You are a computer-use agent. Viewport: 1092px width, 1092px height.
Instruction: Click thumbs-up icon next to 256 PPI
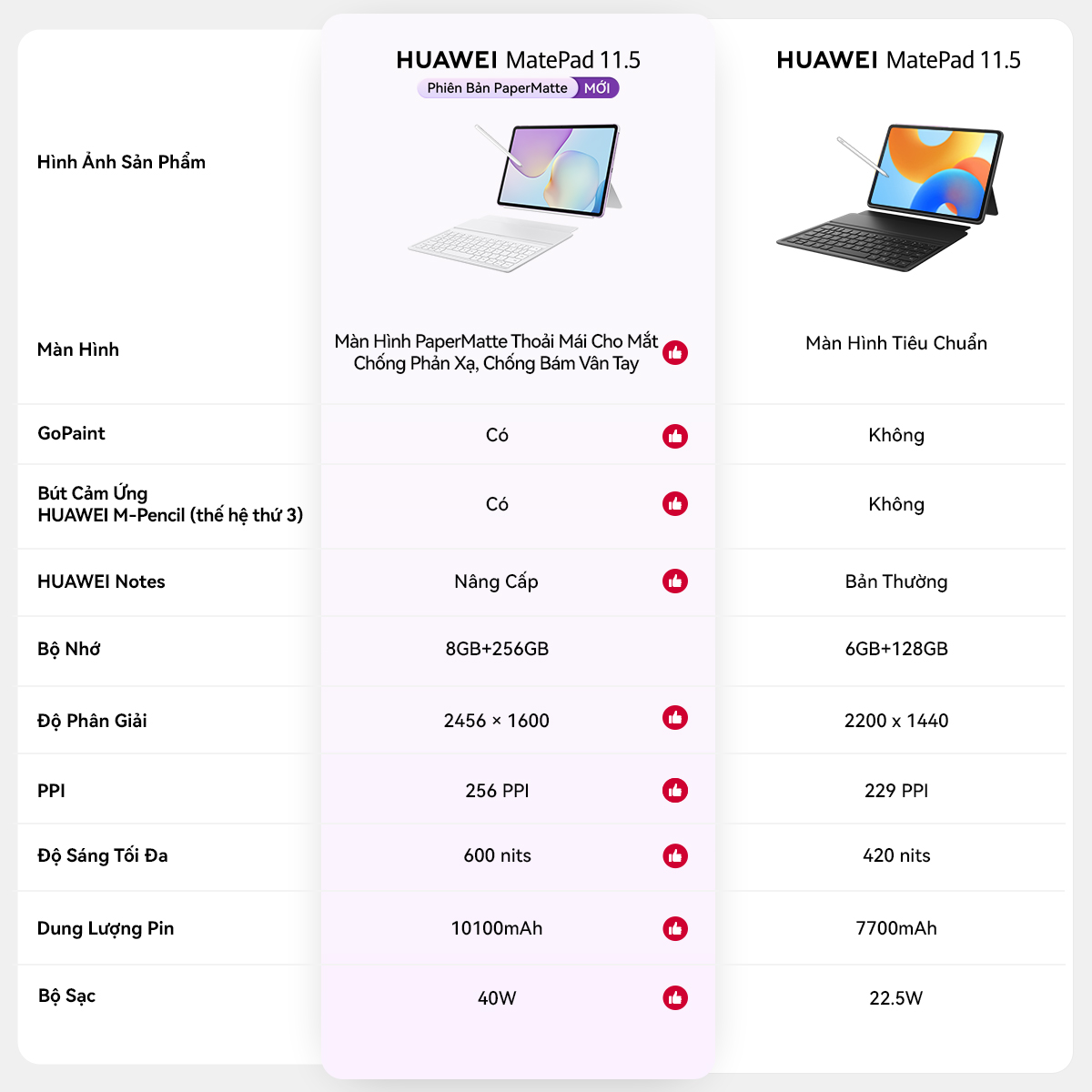[675, 791]
